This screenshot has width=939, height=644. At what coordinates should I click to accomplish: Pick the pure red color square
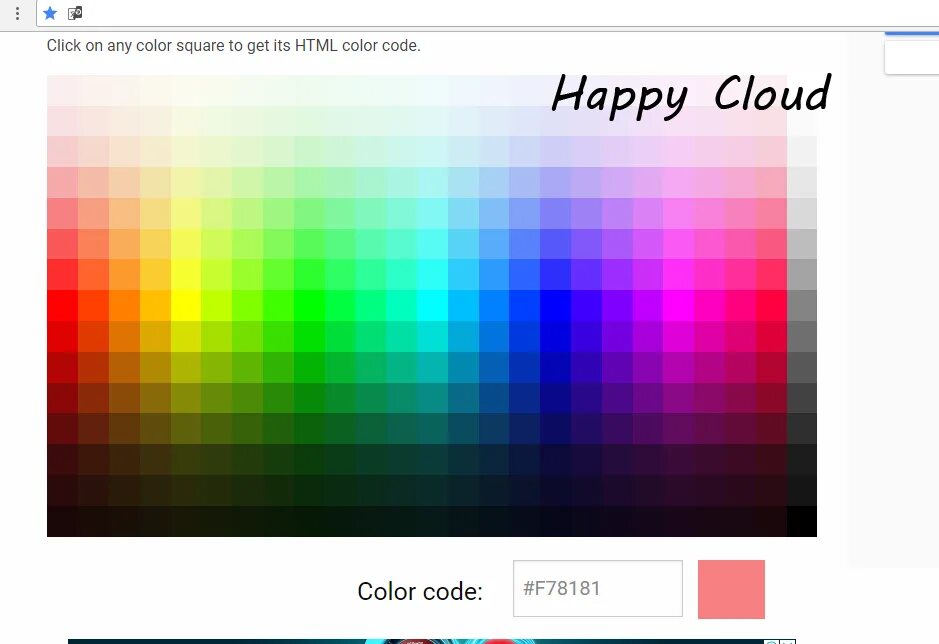pos(62,305)
